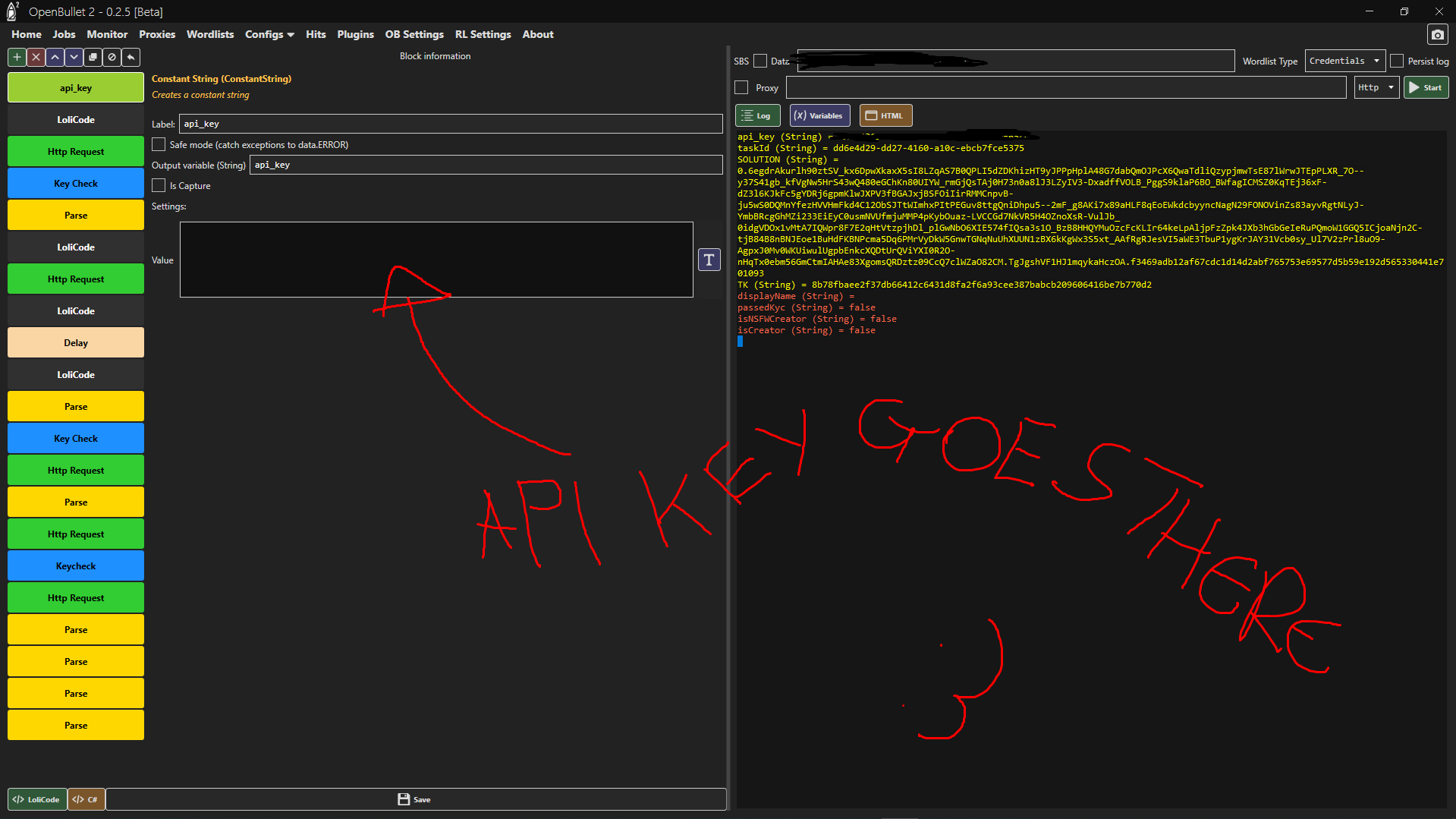Remove the selected block with the red X
Screen dimensions: 1456x819
click(x=36, y=57)
